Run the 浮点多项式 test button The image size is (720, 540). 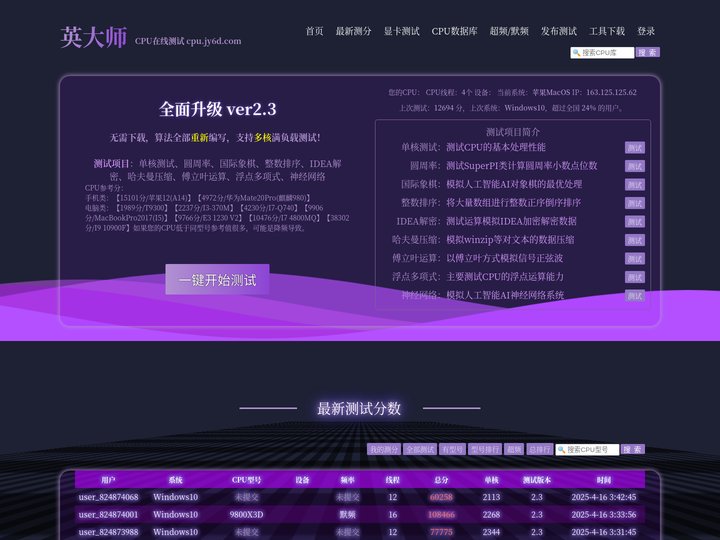coord(635,277)
